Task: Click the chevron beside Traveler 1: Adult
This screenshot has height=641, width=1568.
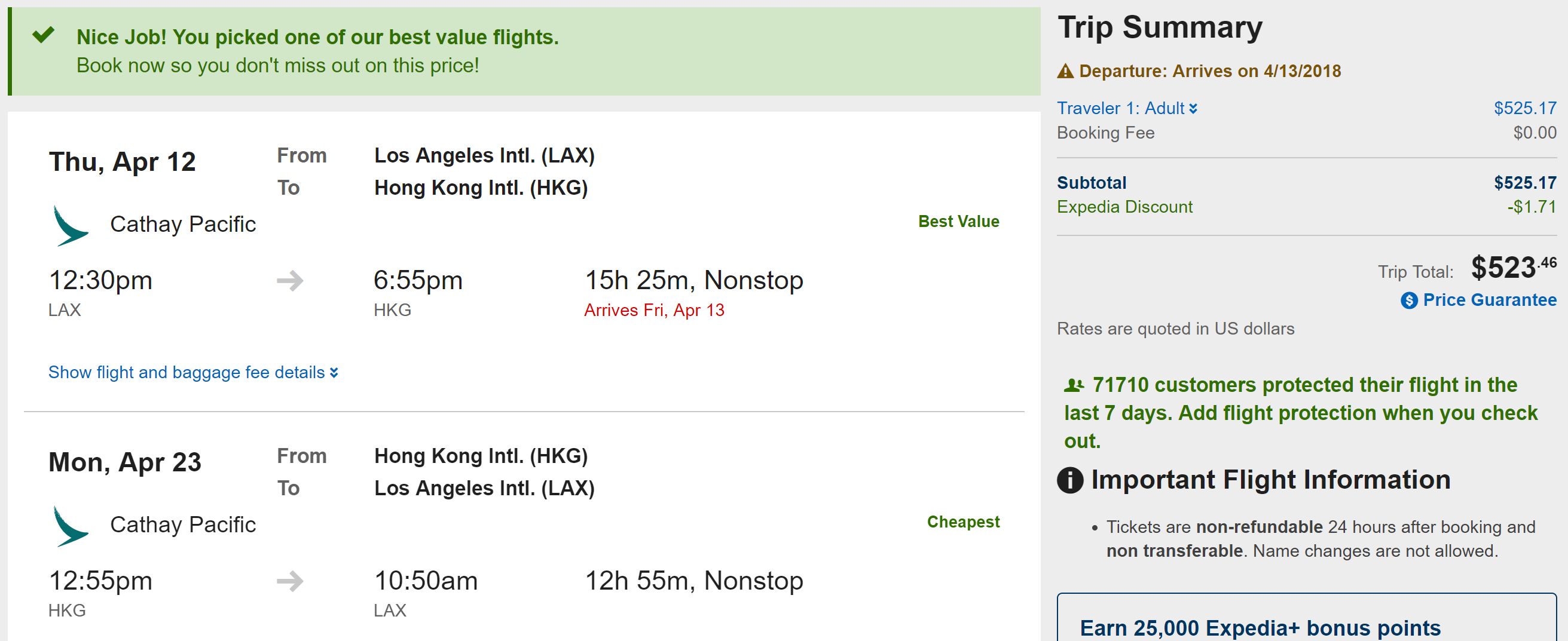Action: click(x=1193, y=109)
